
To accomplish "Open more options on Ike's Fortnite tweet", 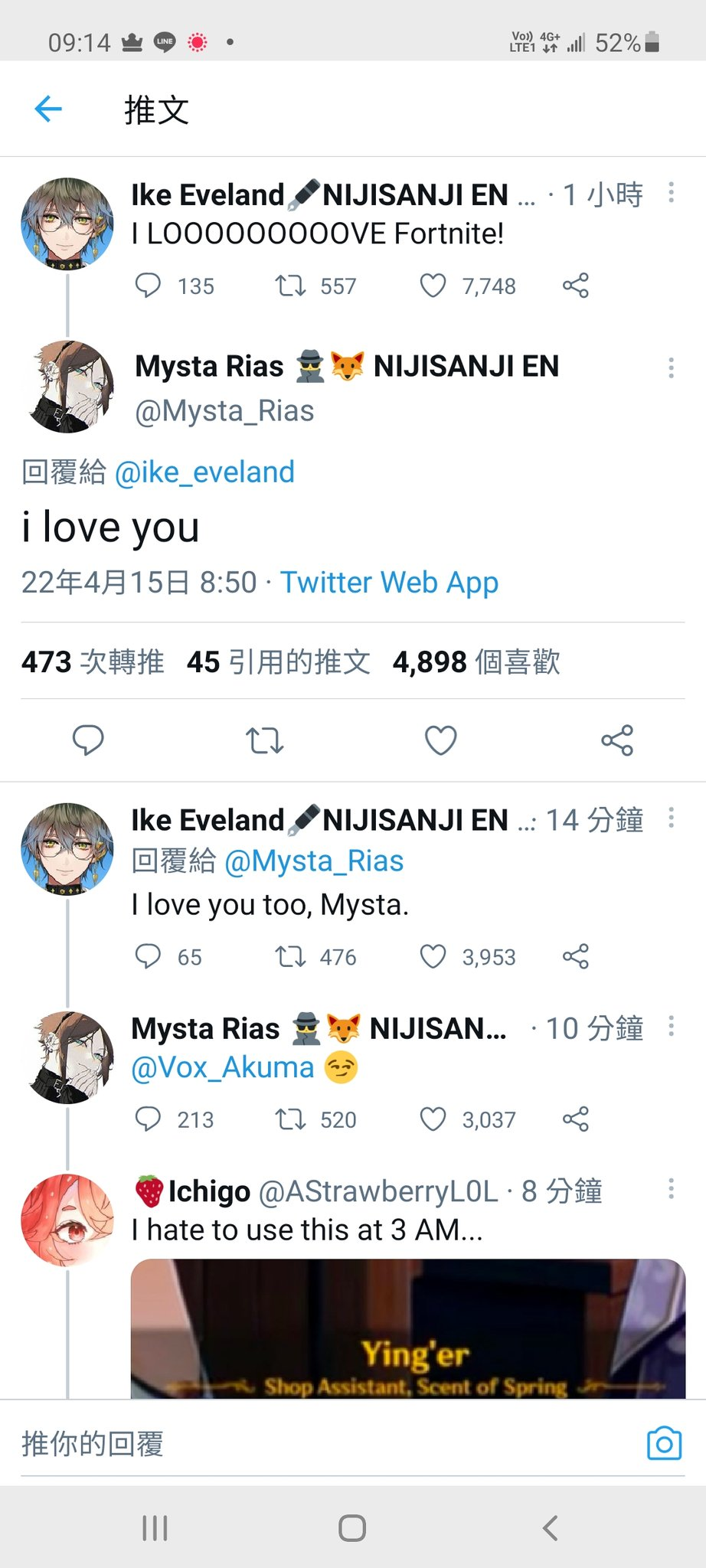I will (671, 192).
